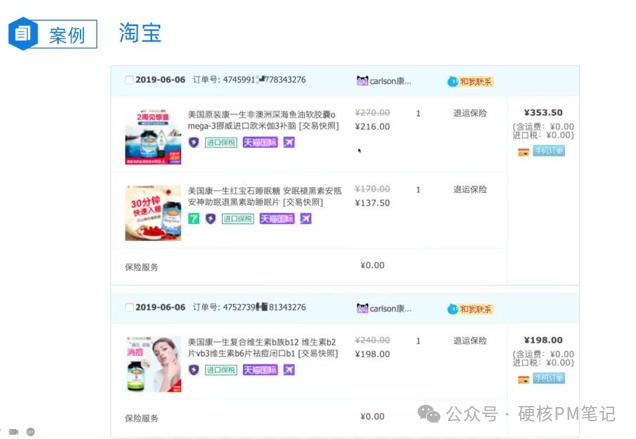The image size is (636, 439).
Task: Select the struck-through ¥240.00 original price
Action: pyautogui.click(x=372, y=340)
